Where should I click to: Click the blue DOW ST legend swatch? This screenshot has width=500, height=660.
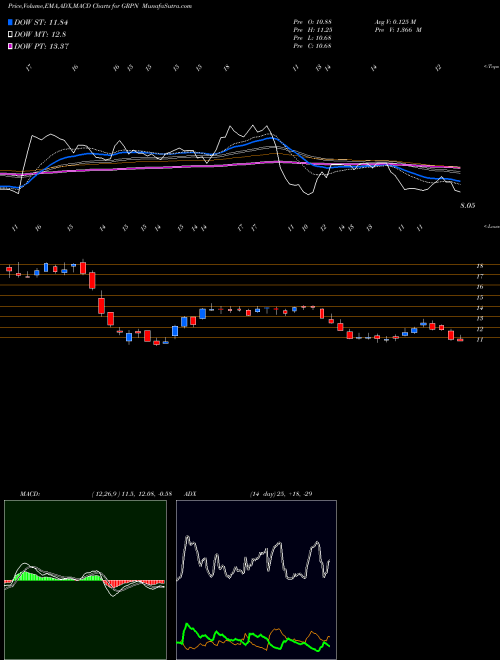pyautogui.click(x=11, y=22)
